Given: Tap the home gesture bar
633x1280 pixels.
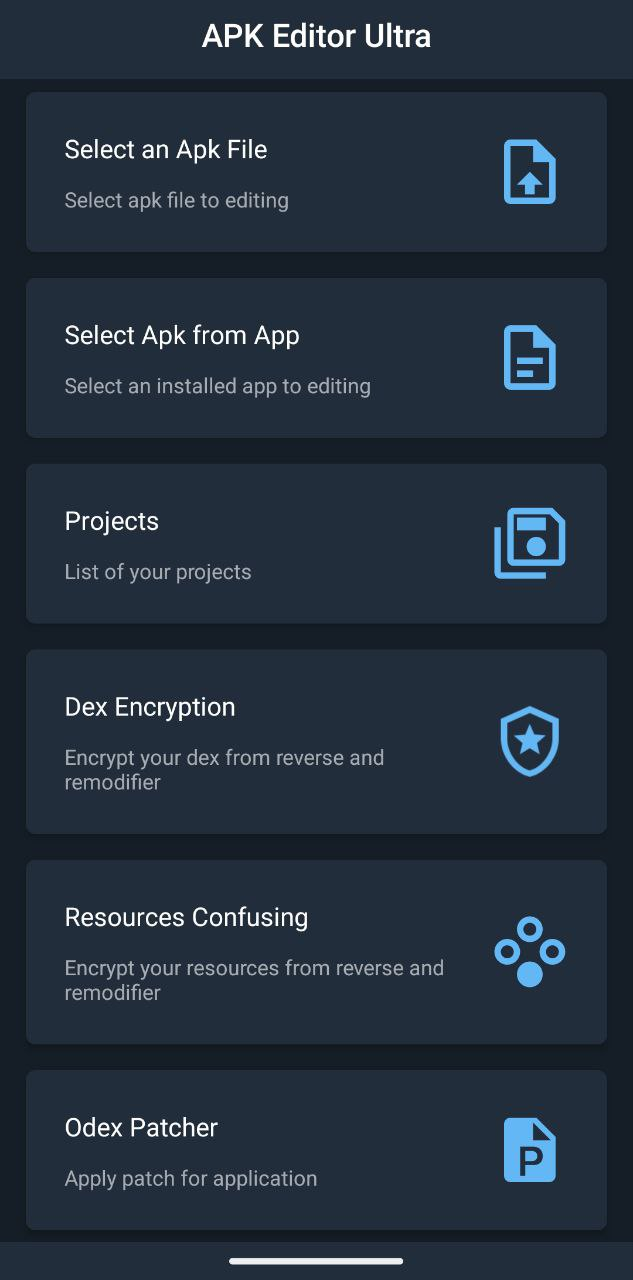Looking at the screenshot, I should [316, 1261].
